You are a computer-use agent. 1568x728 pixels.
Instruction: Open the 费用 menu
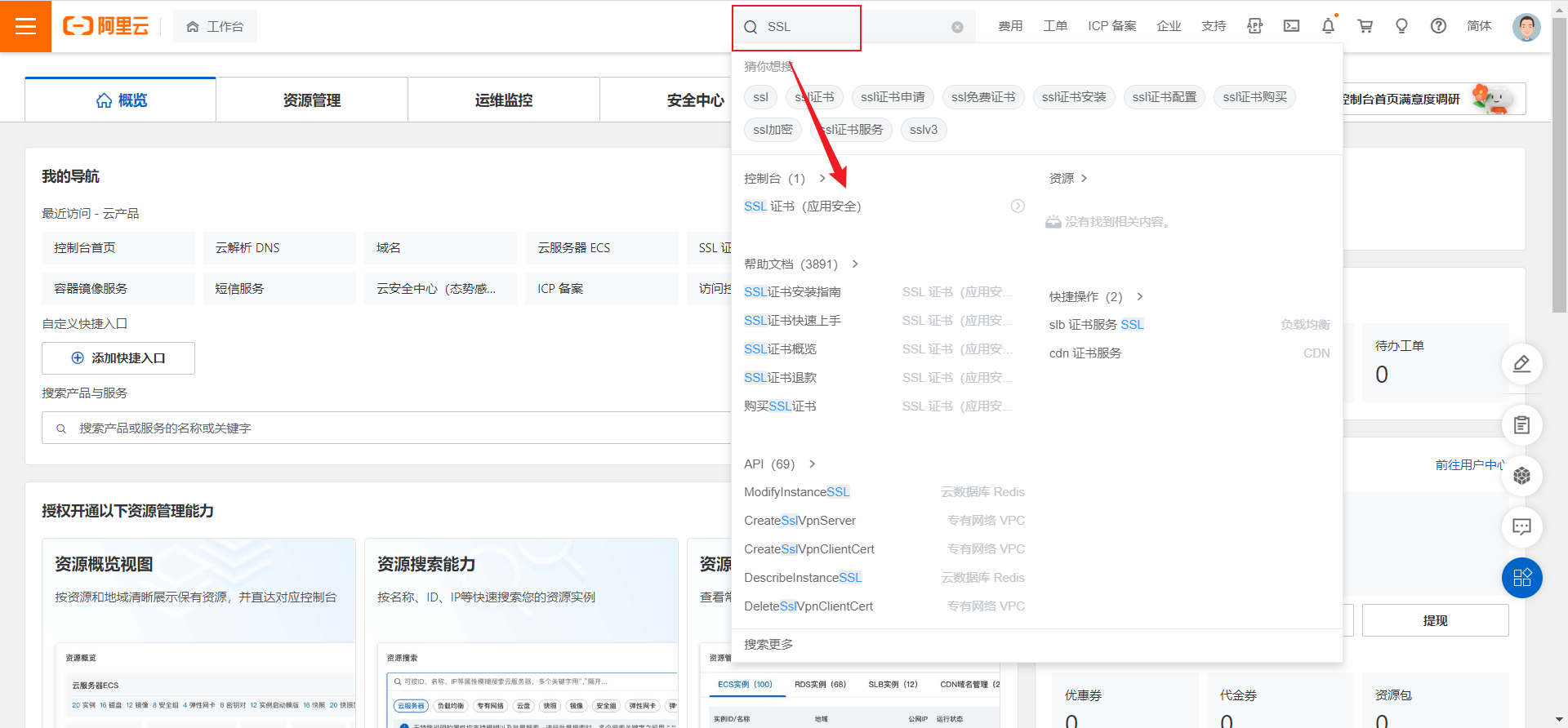1010,26
